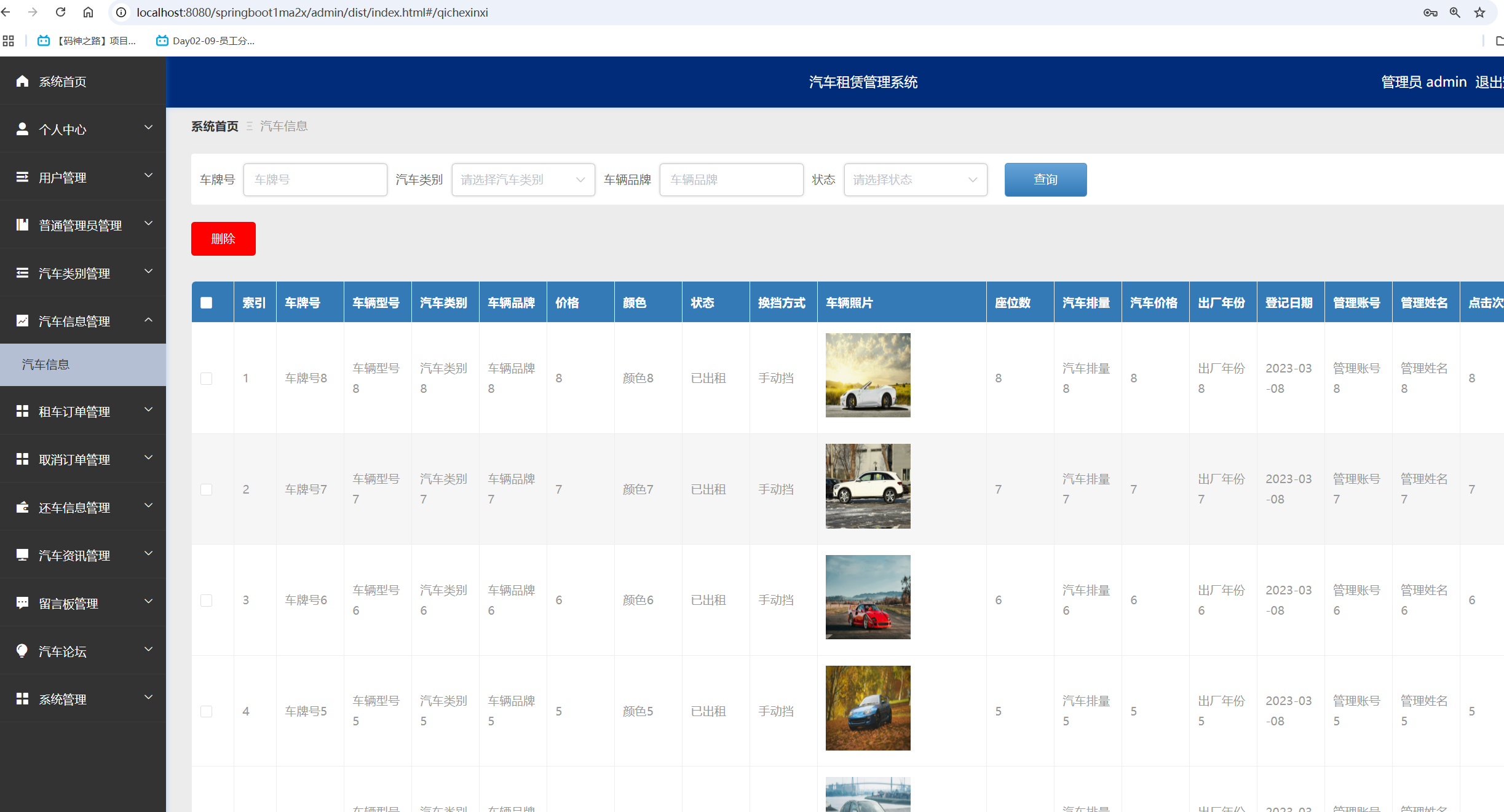Select 汽车信息 submenu item

click(83, 365)
